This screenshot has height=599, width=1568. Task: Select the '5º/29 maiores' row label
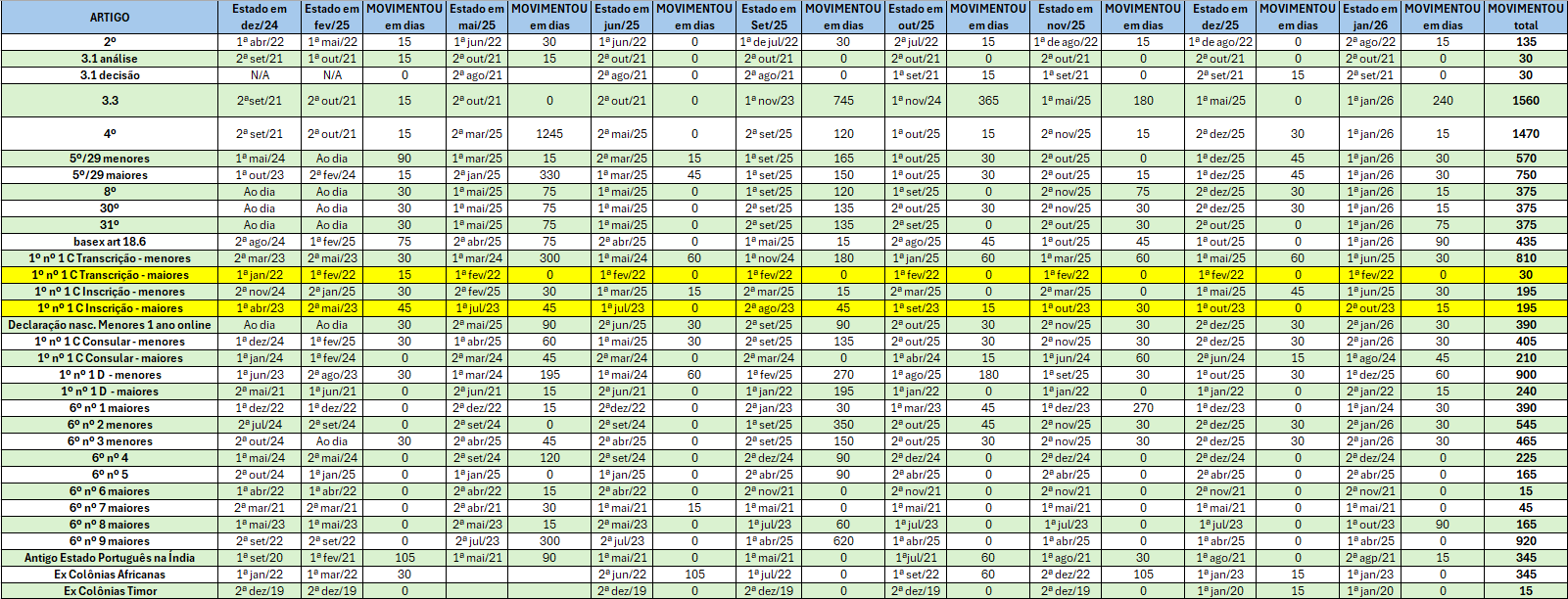coord(110,175)
